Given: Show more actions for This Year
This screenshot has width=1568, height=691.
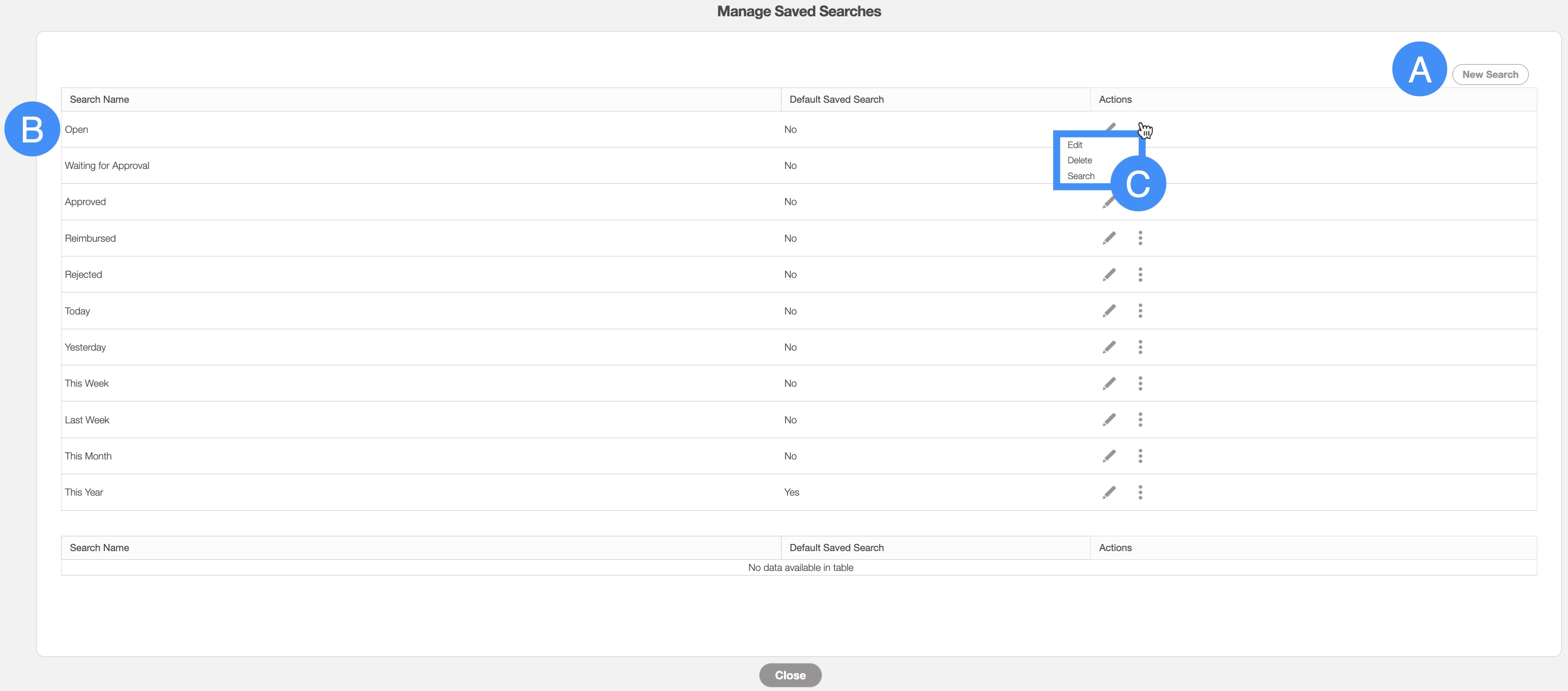Looking at the screenshot, I should click(1140, 492).
